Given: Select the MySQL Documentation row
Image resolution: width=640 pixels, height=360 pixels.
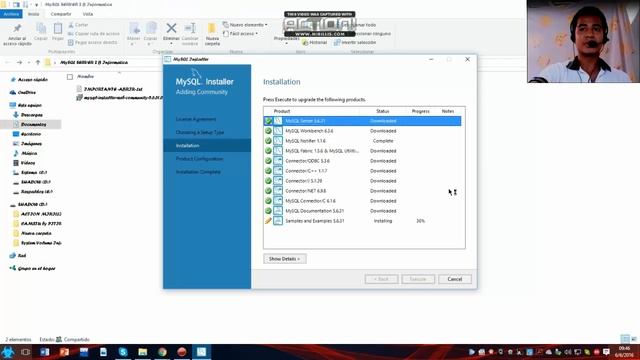Looking at the screenshot, I should [362, 211].
